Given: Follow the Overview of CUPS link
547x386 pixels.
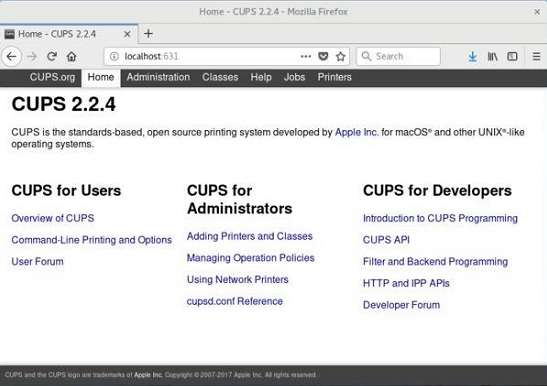Looking at the screenshot, I should tap(53, 218).
